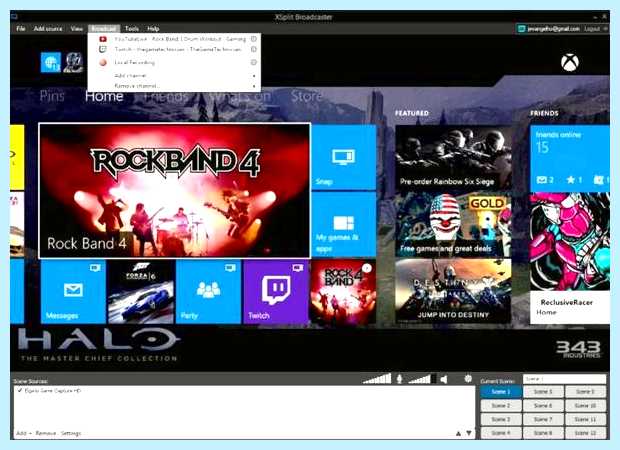Mute the speaker icon
The image size is (620, 450).
(x=444, y=379)
